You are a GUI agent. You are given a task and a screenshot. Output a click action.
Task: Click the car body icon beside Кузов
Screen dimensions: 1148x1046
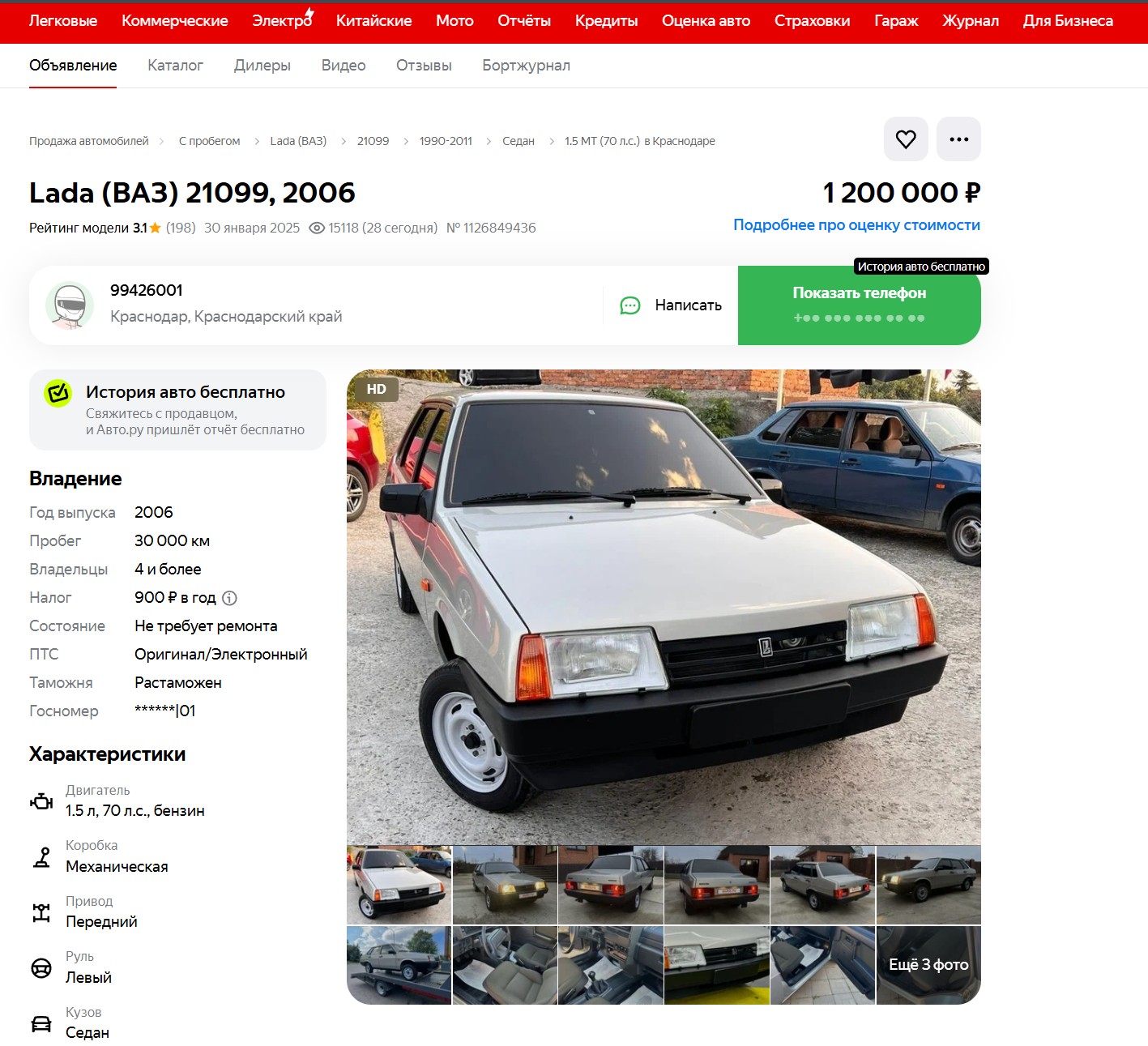[x=41, y=1023]
